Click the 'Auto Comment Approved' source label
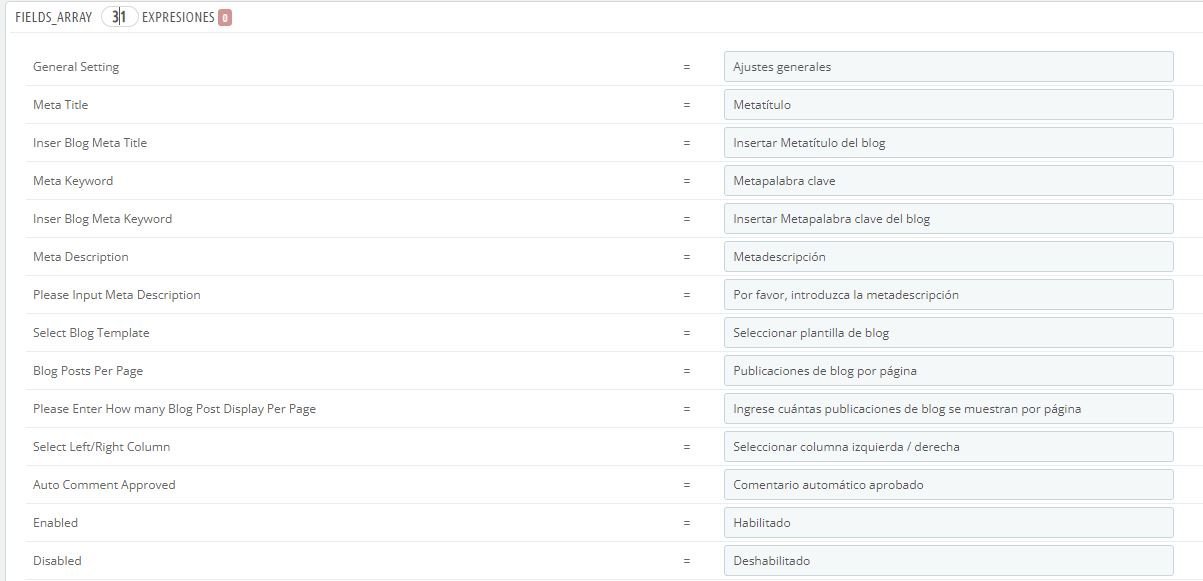The image size is (1203, 581). [104, 485]
